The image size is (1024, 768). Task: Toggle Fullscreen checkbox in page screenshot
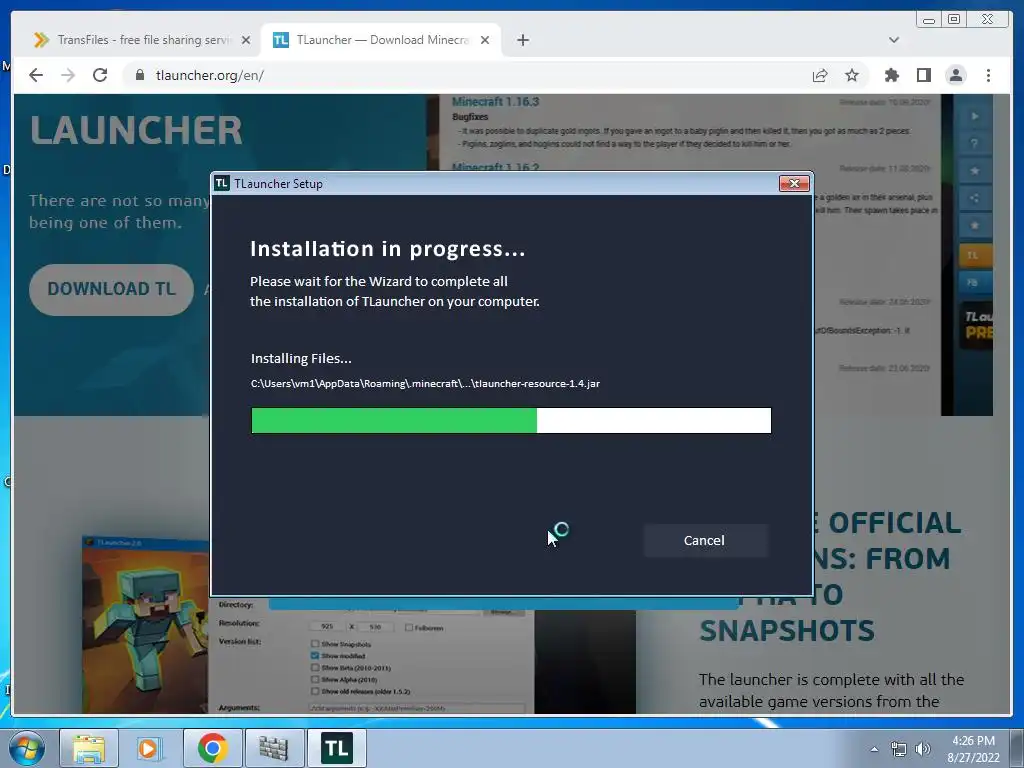409,628
